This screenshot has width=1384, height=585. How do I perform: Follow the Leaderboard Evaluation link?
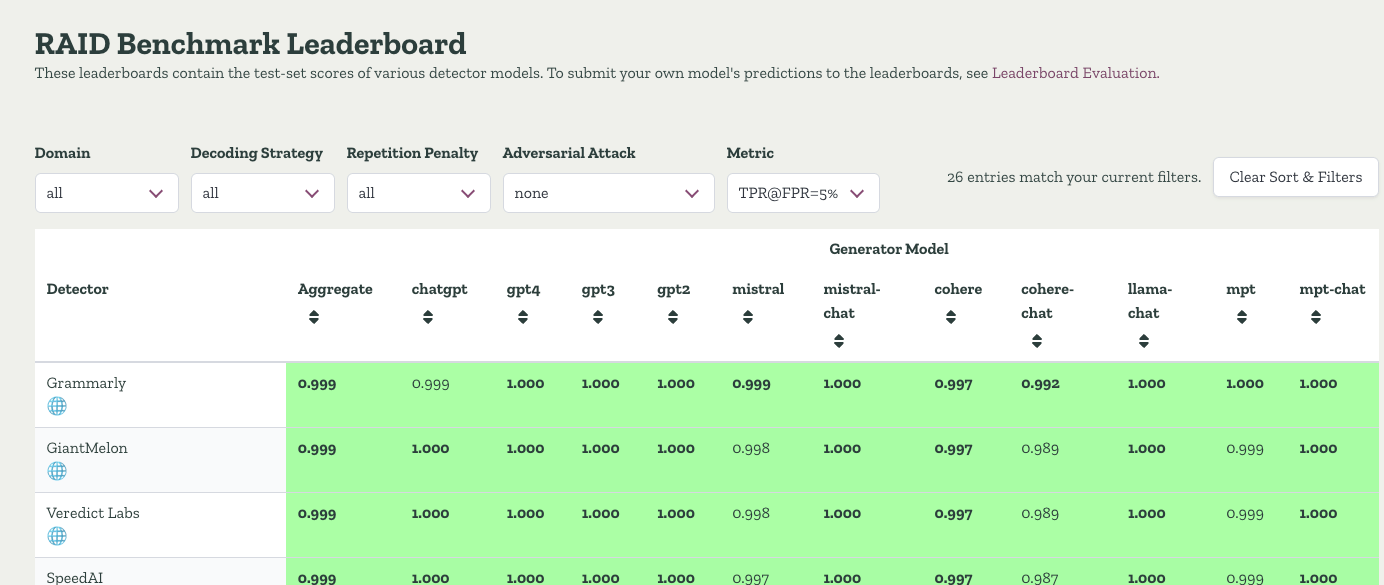coord(1073,73)
